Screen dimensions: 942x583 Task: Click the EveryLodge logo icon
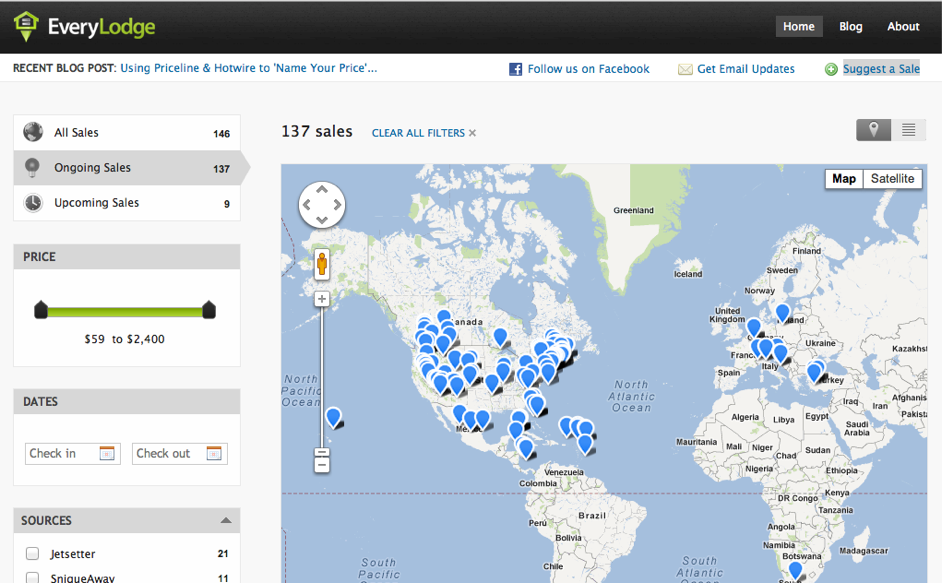click(26, 26)
